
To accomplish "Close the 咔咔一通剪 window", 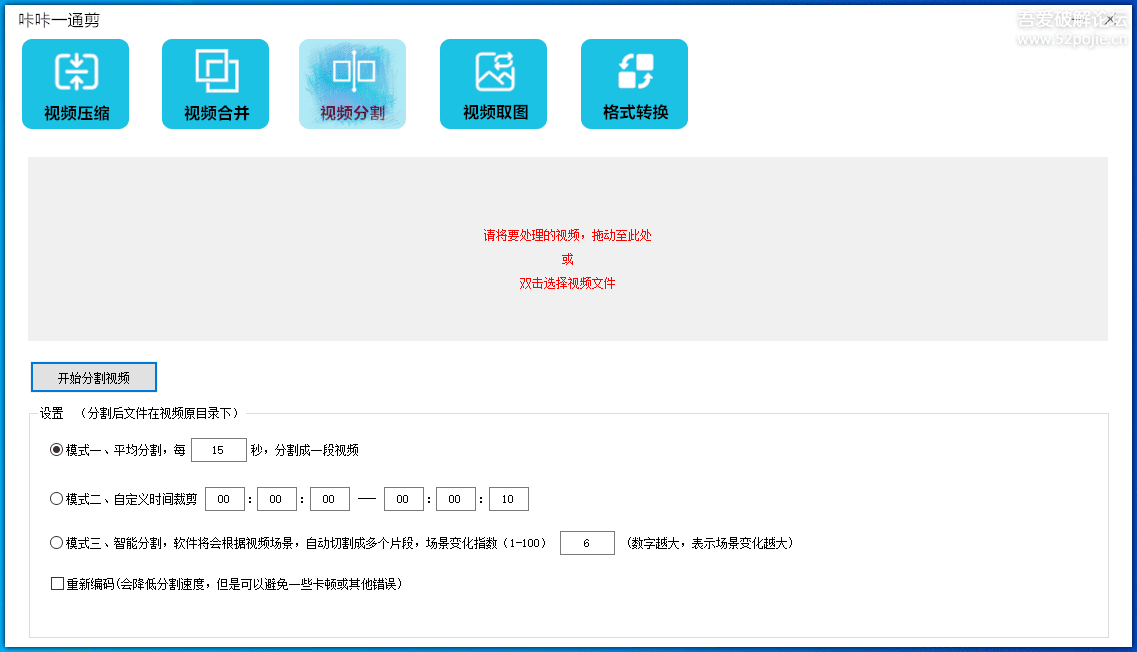I will [x=1109, y=18].
